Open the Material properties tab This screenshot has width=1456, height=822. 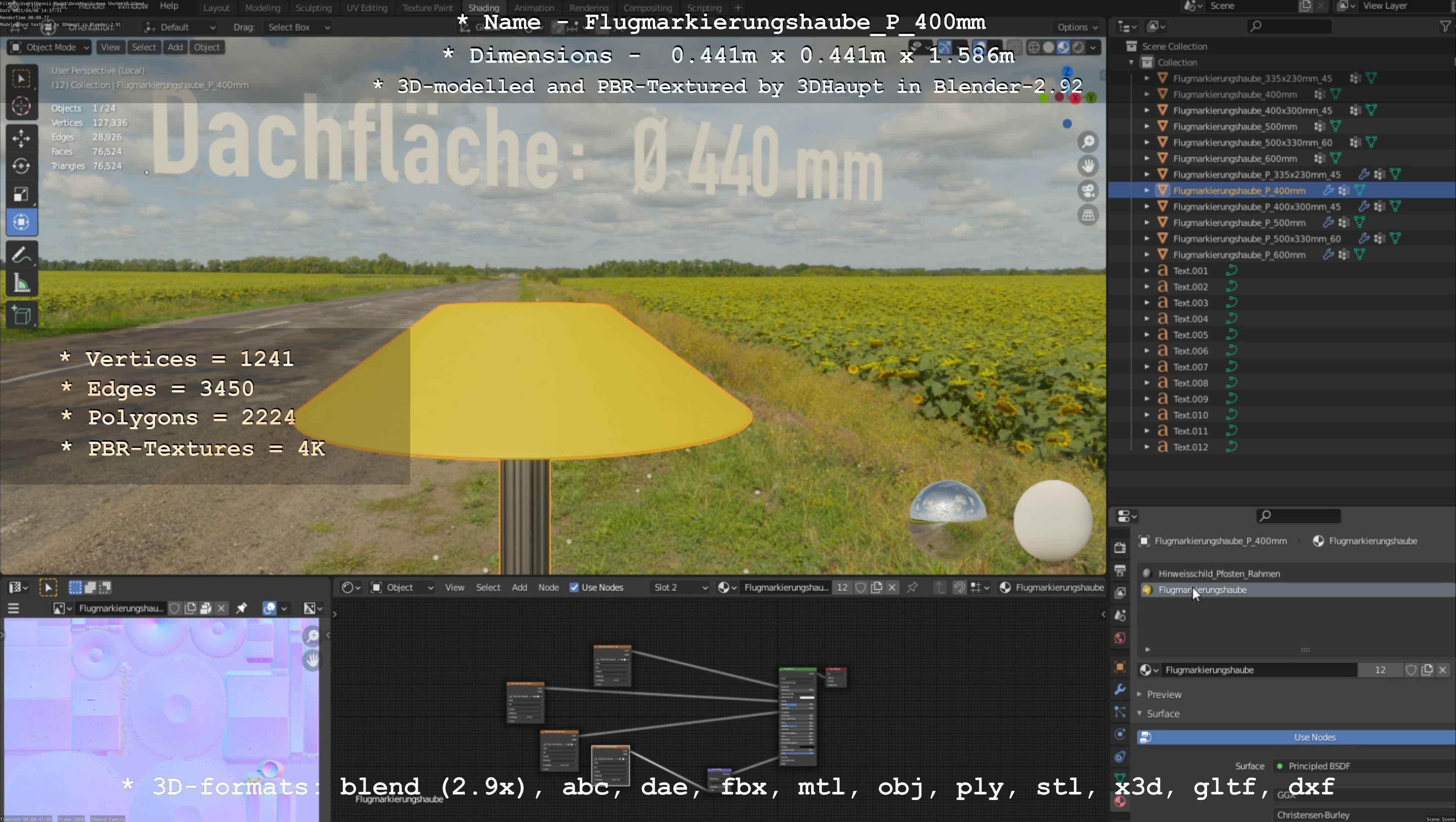1120,802
